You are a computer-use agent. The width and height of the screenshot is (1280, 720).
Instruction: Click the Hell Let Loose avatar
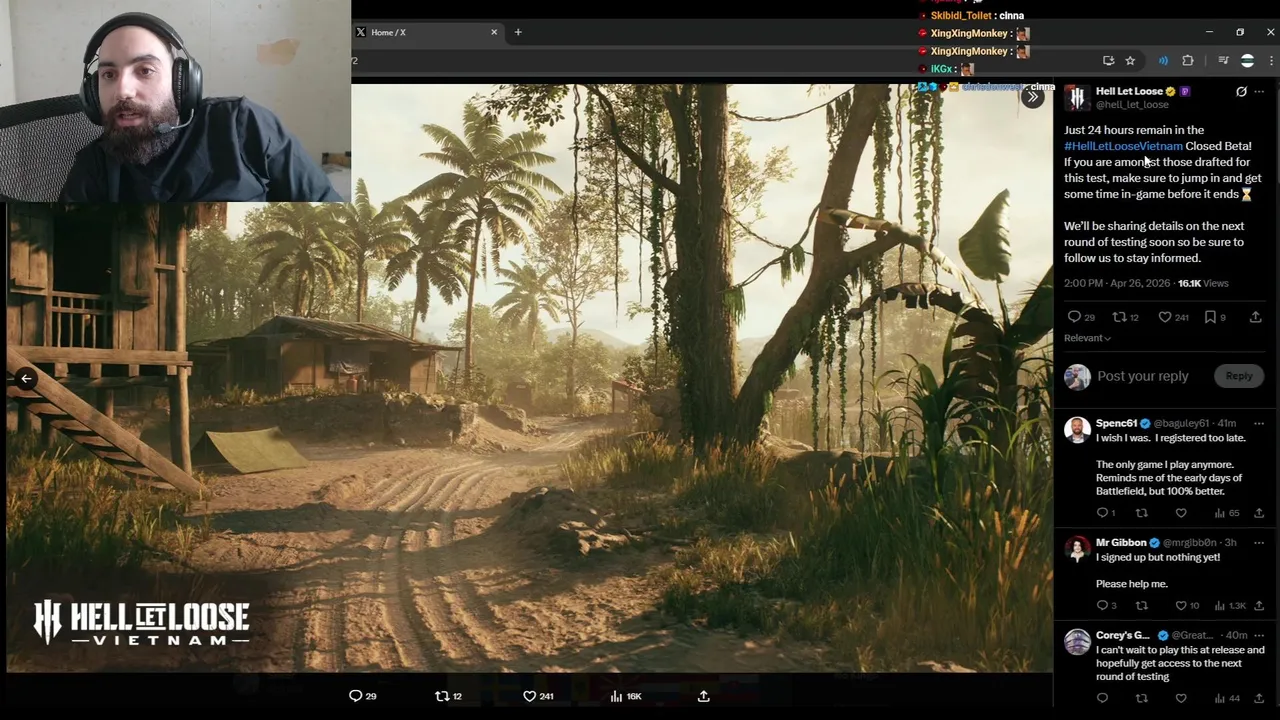[x=1077, y=98]
